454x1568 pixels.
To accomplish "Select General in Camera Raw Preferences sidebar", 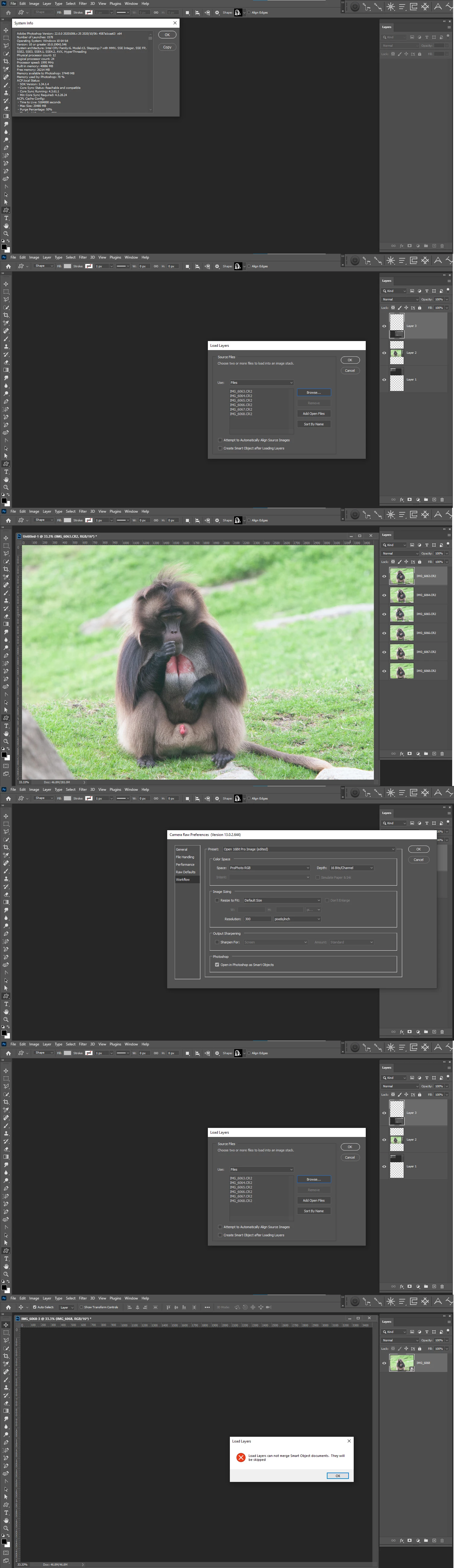I will pyautogui.click(x=182, y=849).
